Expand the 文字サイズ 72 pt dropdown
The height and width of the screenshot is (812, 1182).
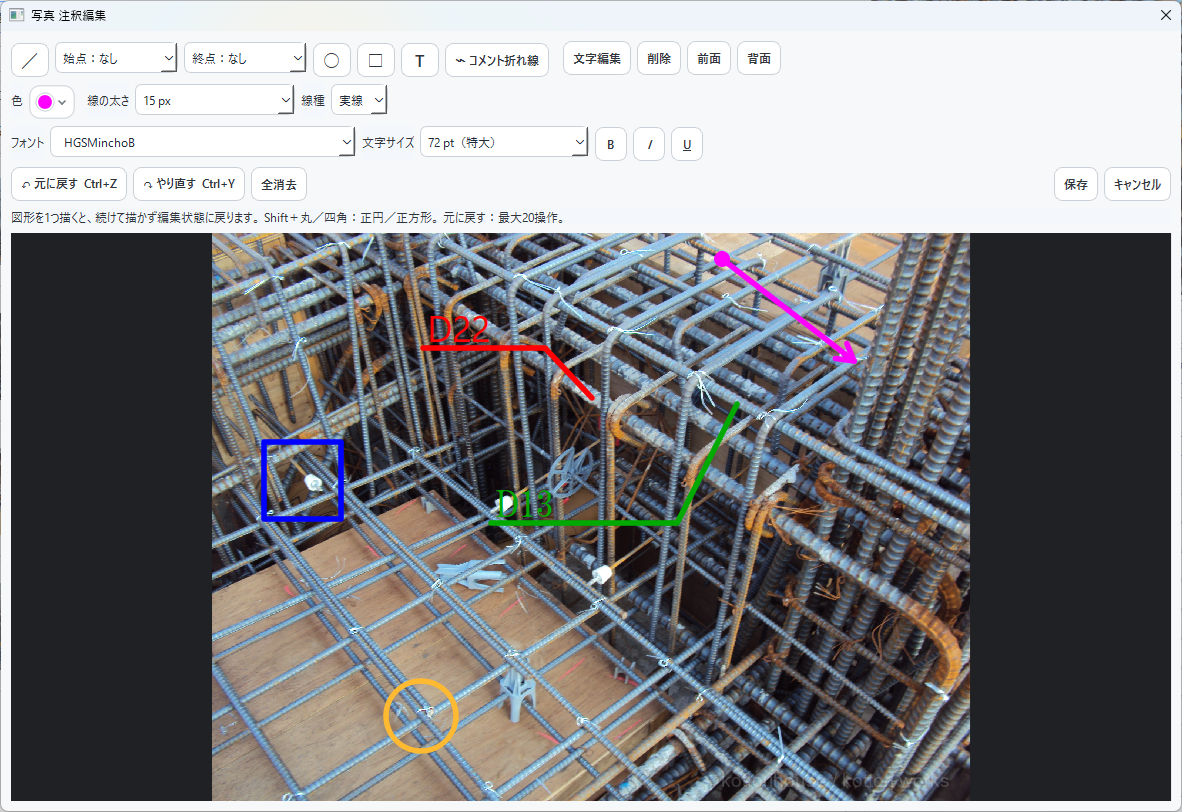click(504, 142)
